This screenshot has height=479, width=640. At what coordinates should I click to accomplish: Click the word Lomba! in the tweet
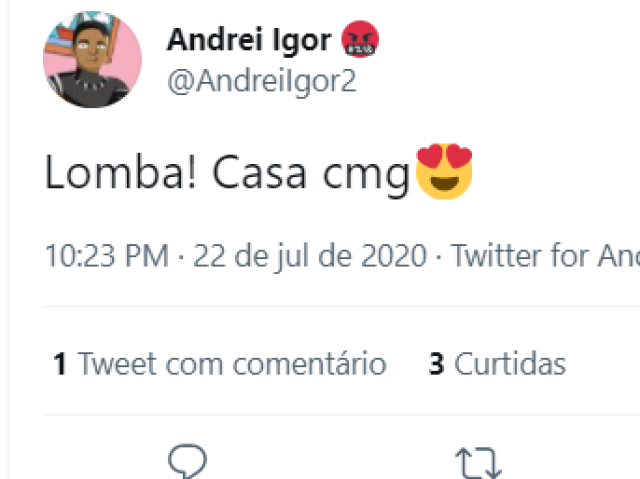click(120, 171)
